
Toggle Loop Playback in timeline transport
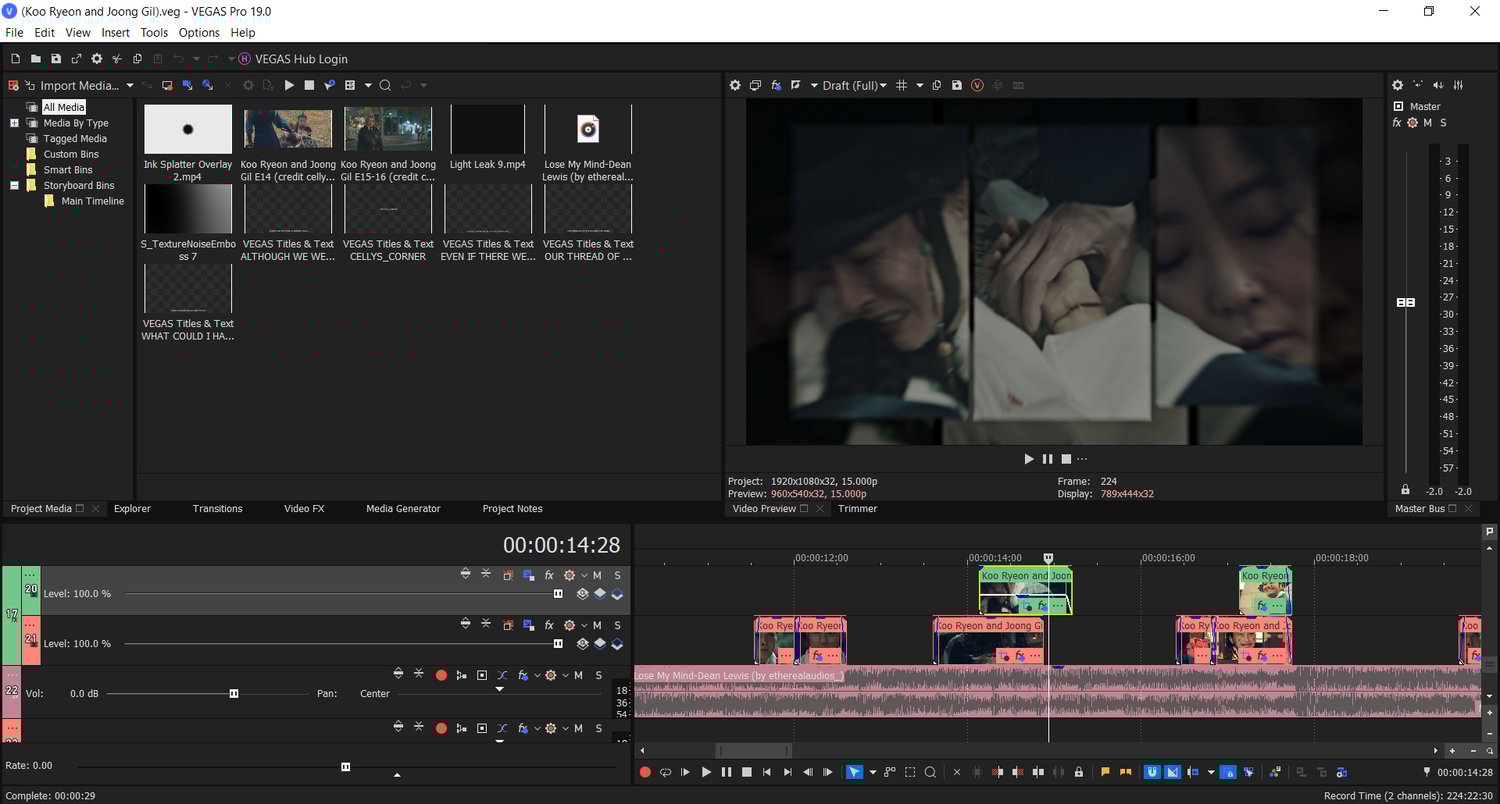pos(665,772)
